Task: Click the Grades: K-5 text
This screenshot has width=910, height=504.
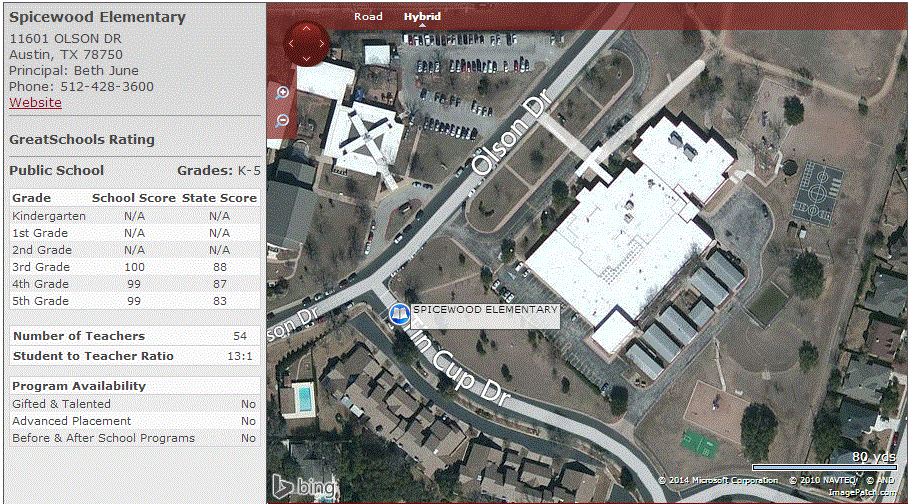Action: tap(219, 171)
